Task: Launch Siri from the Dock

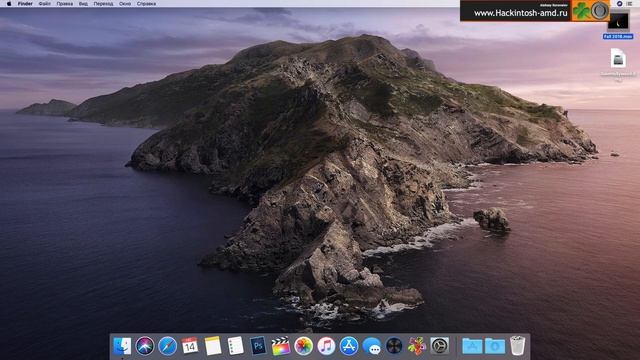Action: coord(145,346)
